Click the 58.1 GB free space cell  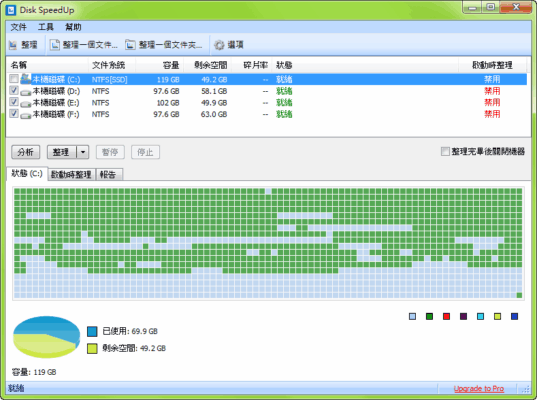[214, 91]
